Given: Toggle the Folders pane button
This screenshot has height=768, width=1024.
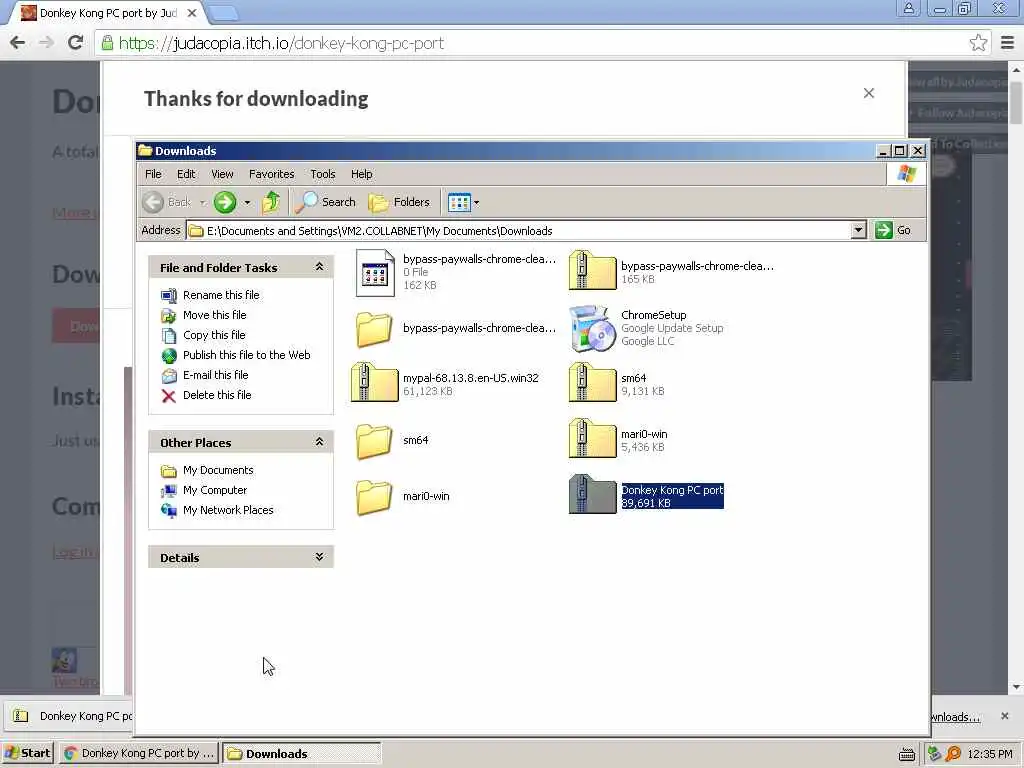Looking at the screenshot, I should point(399,202).
